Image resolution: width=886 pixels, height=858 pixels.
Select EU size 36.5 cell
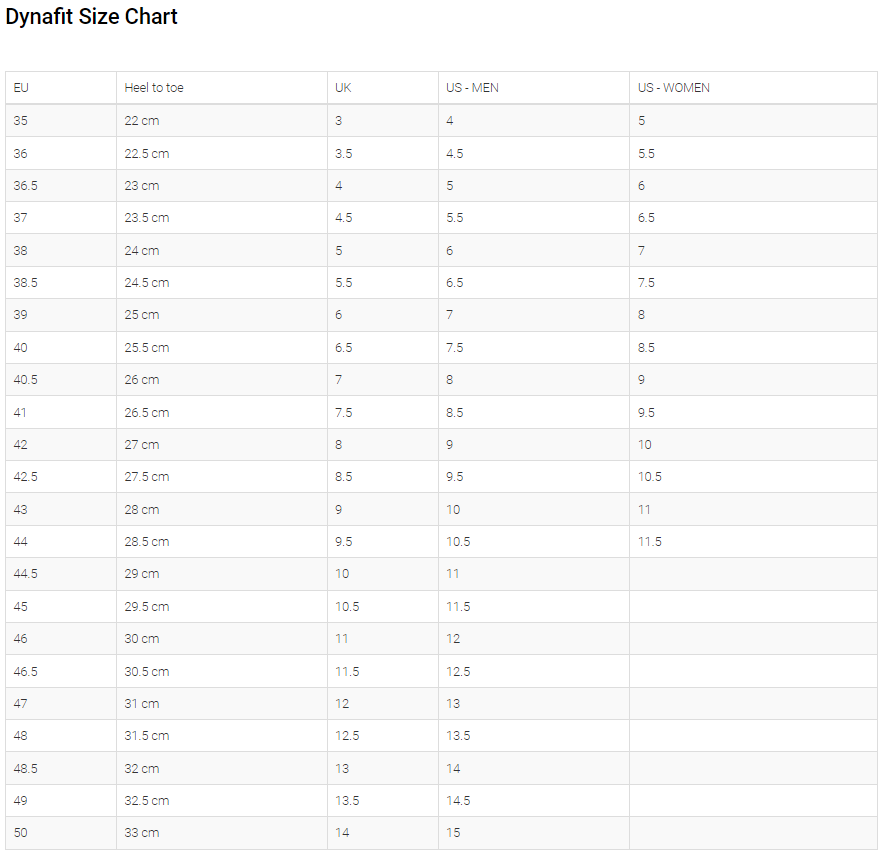pyautogui.click(x=26, y=186)
